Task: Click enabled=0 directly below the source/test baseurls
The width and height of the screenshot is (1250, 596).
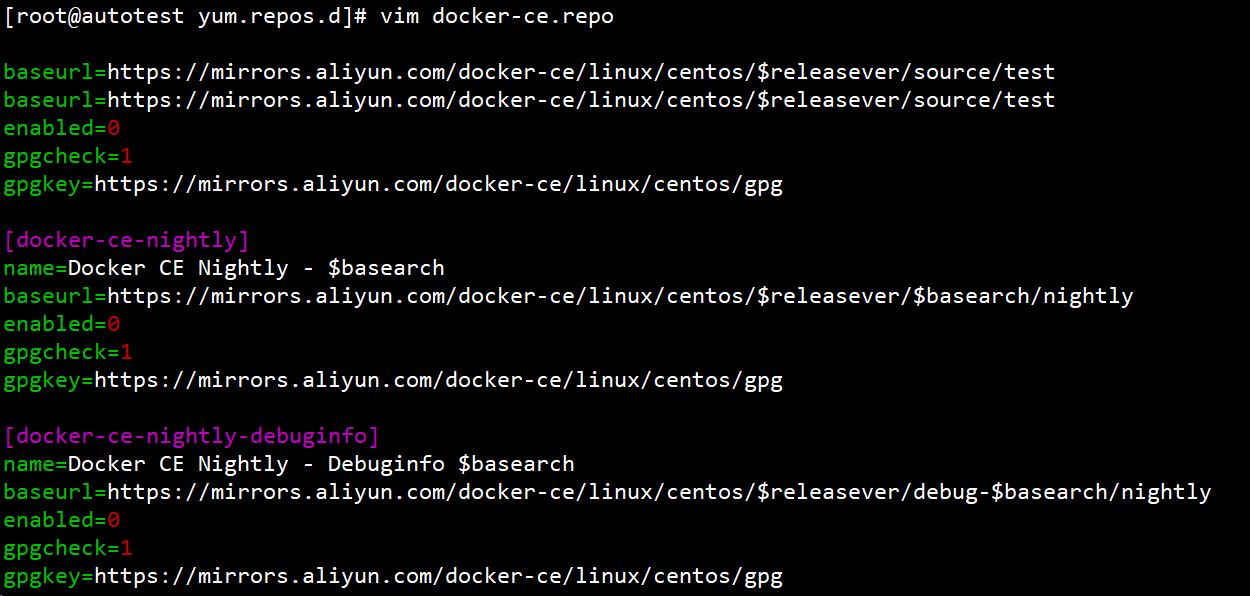Action: [62, 128]
